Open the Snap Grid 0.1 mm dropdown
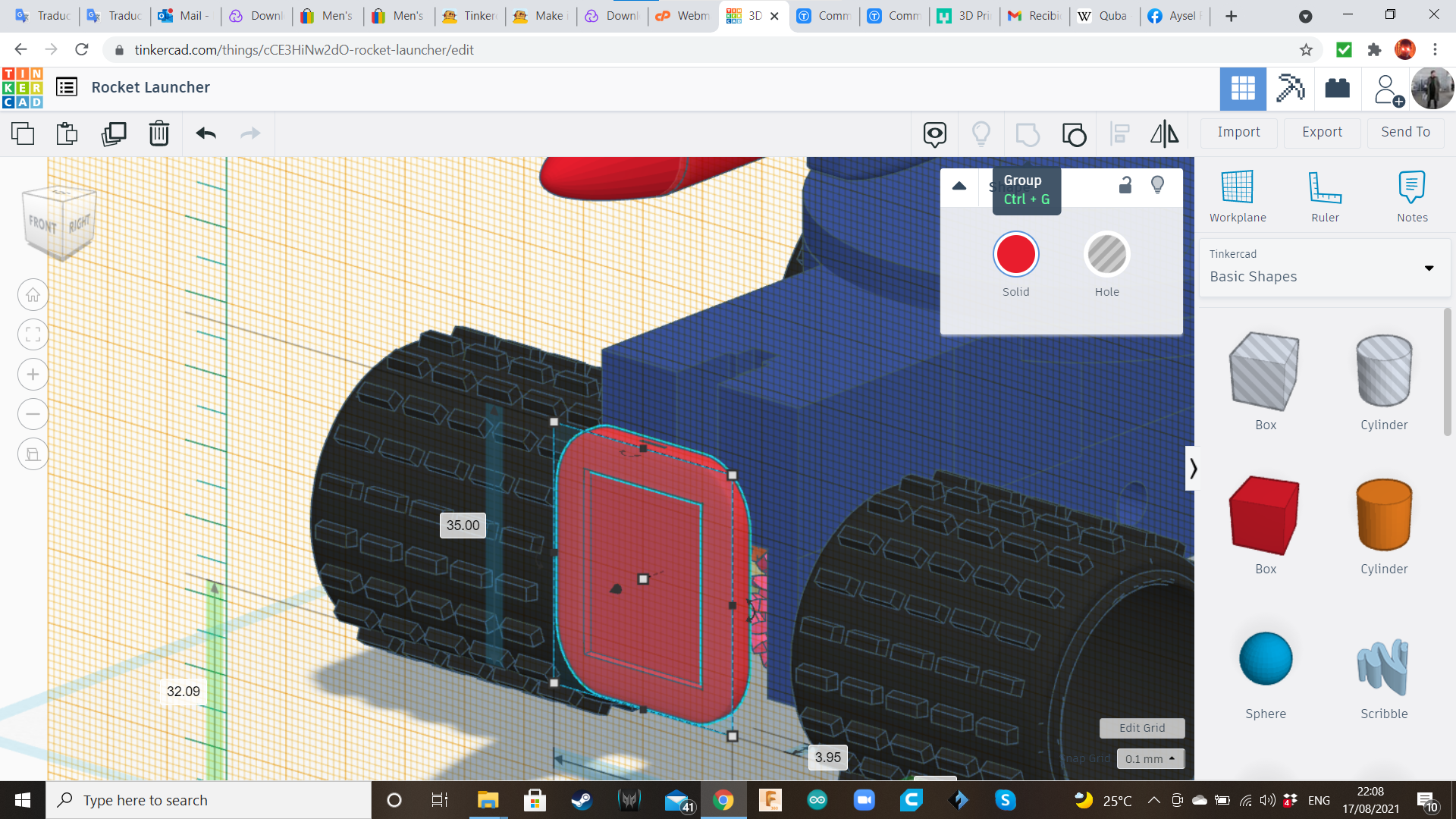Viewport: 1456px width, 819px height. coord(1150,758)
